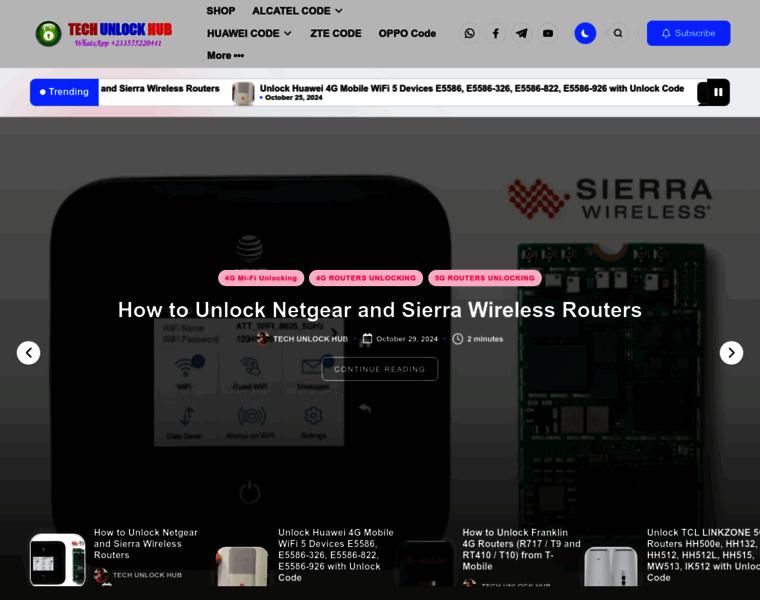Screen dimensions: 760x600
Task: Expand the HUAWEI CODE dropdown
Action: [249, 33]
